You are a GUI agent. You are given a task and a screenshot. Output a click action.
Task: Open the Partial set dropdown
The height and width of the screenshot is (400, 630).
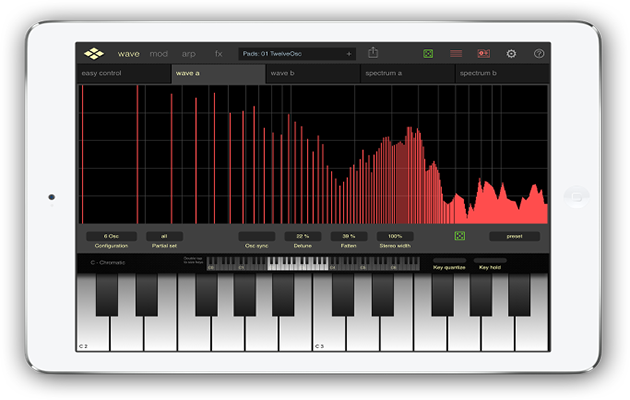click(164, 236)
